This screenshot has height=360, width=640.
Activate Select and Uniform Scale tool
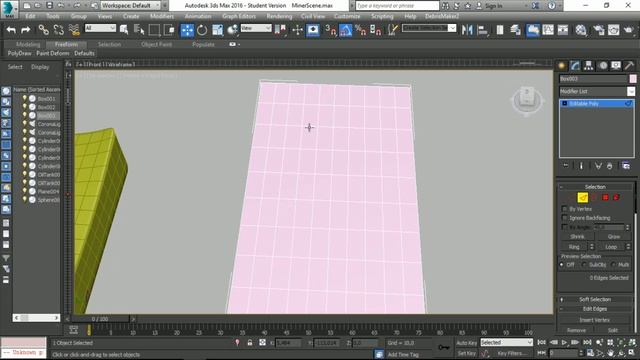218,30
